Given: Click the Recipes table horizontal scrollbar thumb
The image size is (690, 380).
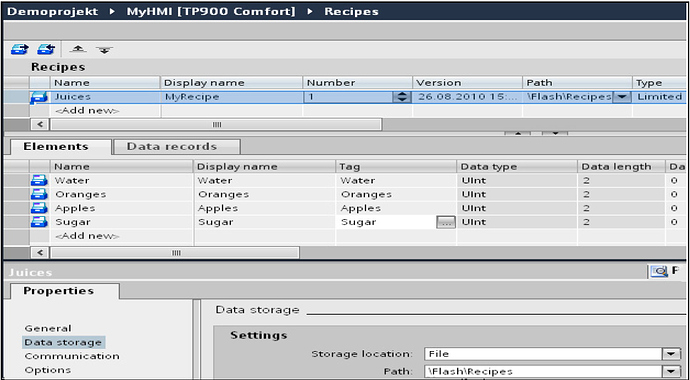Looking at the screenshot, I should click(216, 124).
